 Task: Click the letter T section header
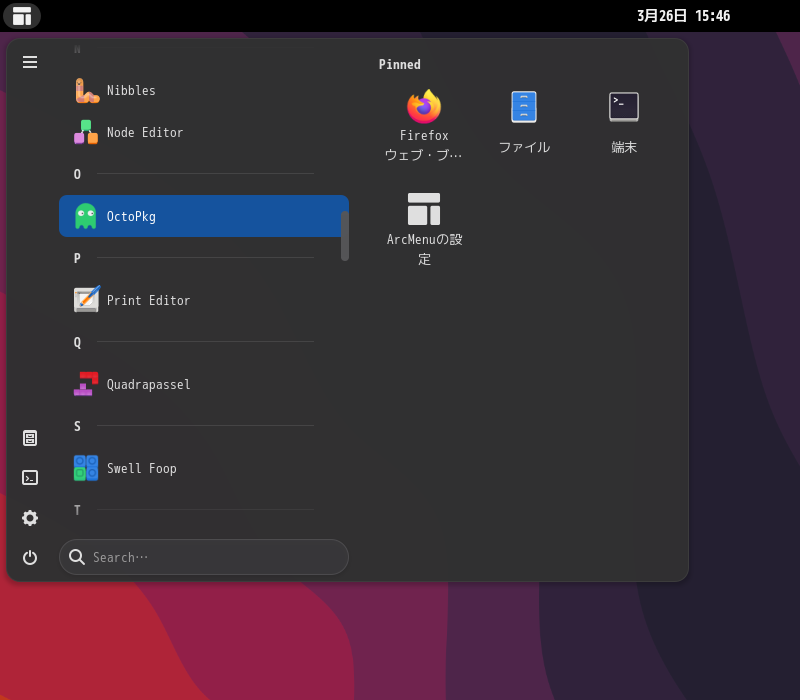[x=77, y=510]
